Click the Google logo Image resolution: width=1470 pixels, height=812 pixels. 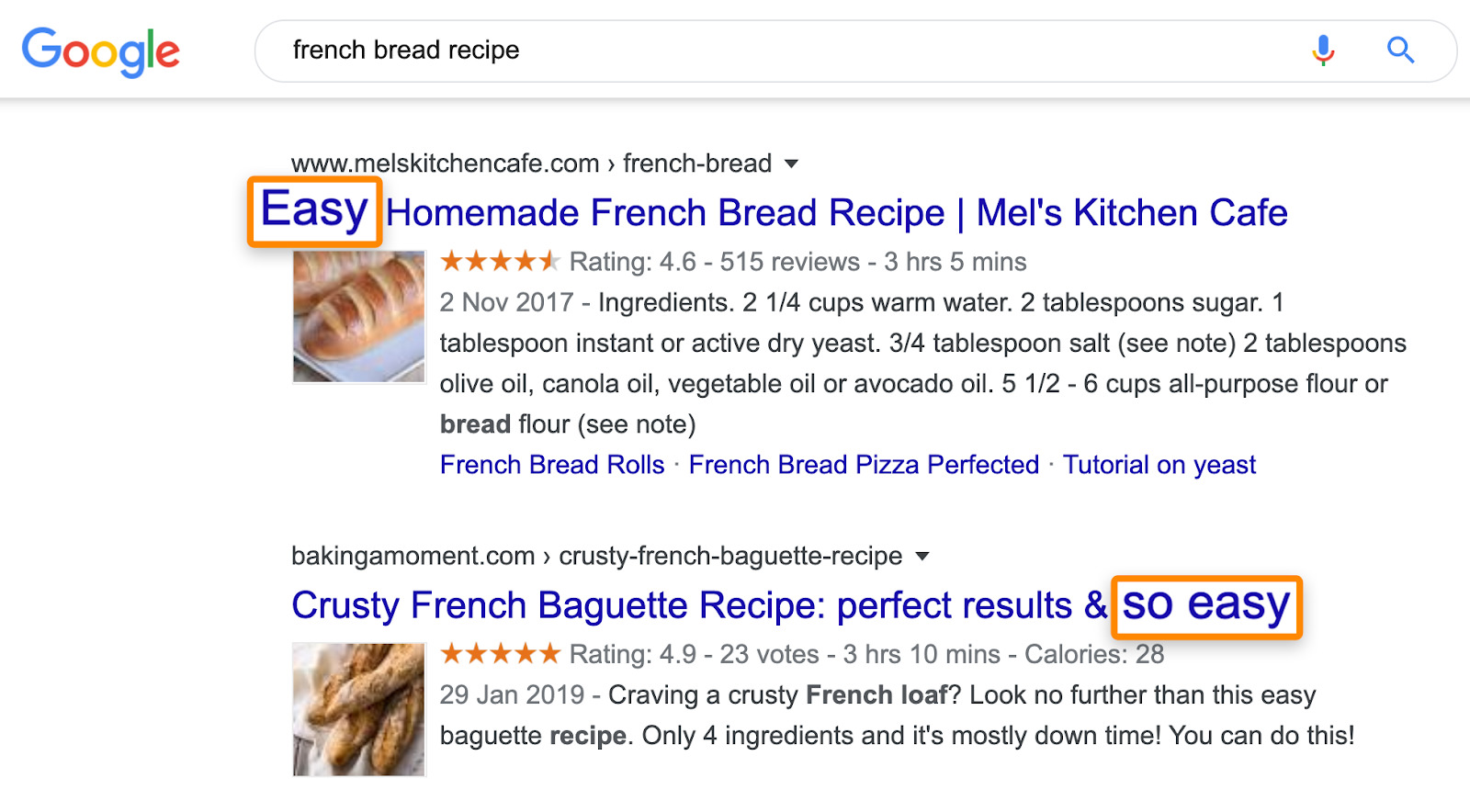pos(101,51)
